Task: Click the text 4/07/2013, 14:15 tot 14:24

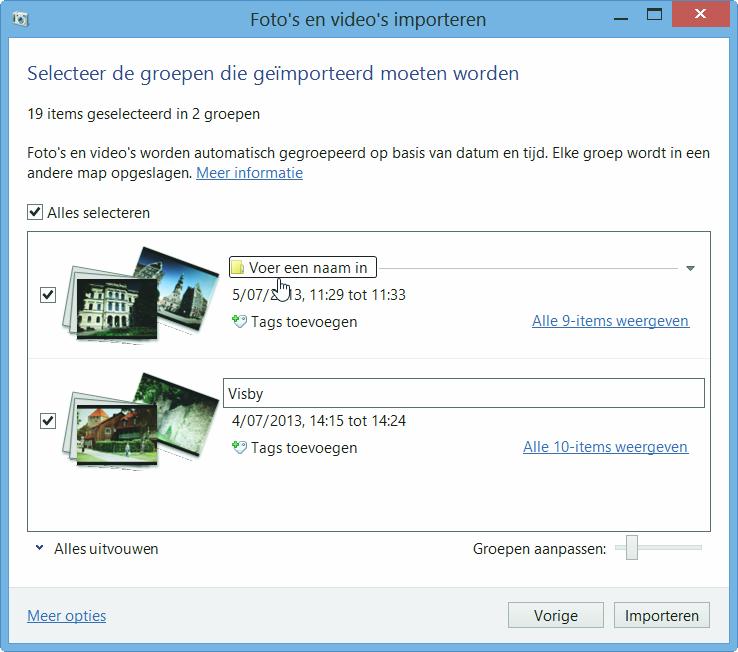Action: click(x=319, y=420)
